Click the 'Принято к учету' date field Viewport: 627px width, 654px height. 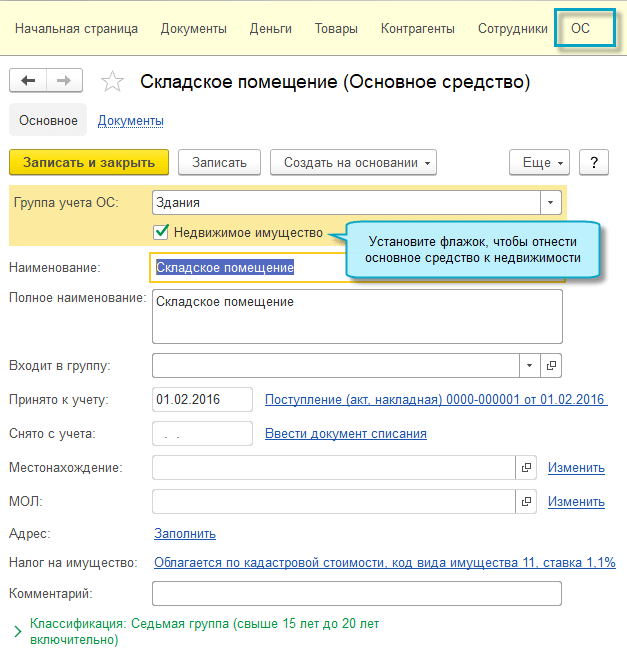point(202,400)
